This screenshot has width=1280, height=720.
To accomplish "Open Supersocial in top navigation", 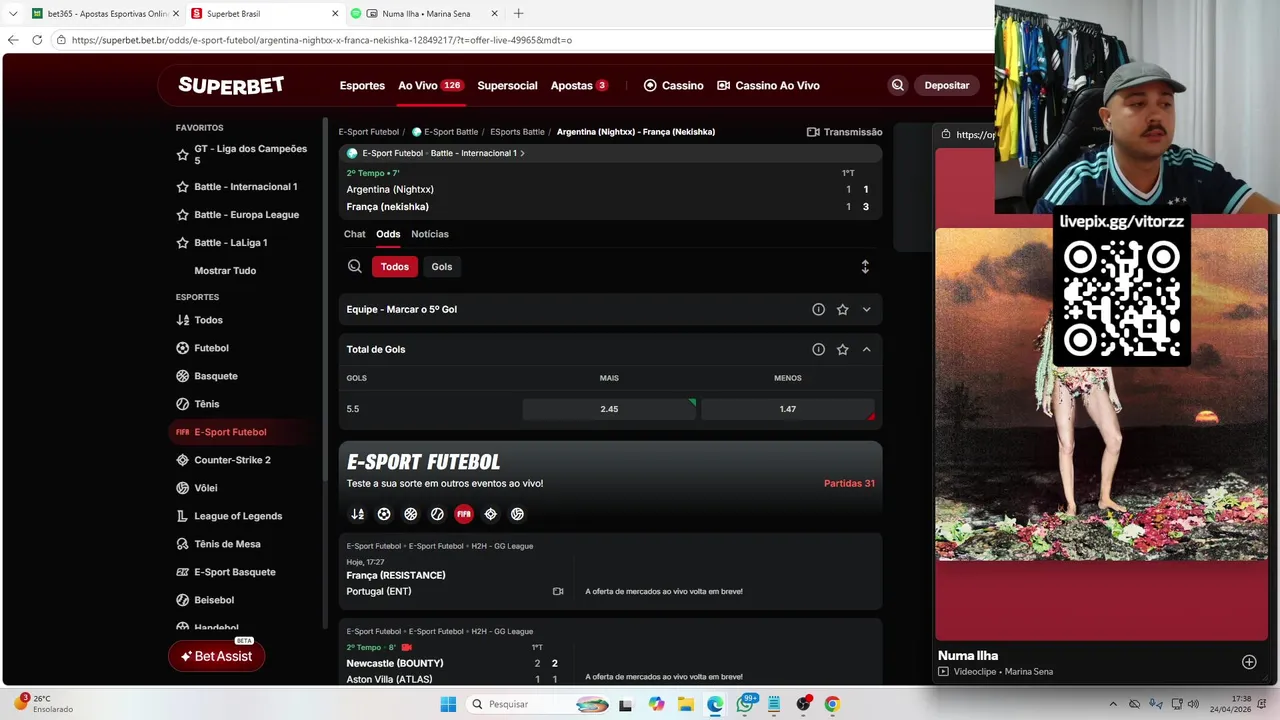I will pyautogui.click(x=507, y=85).
